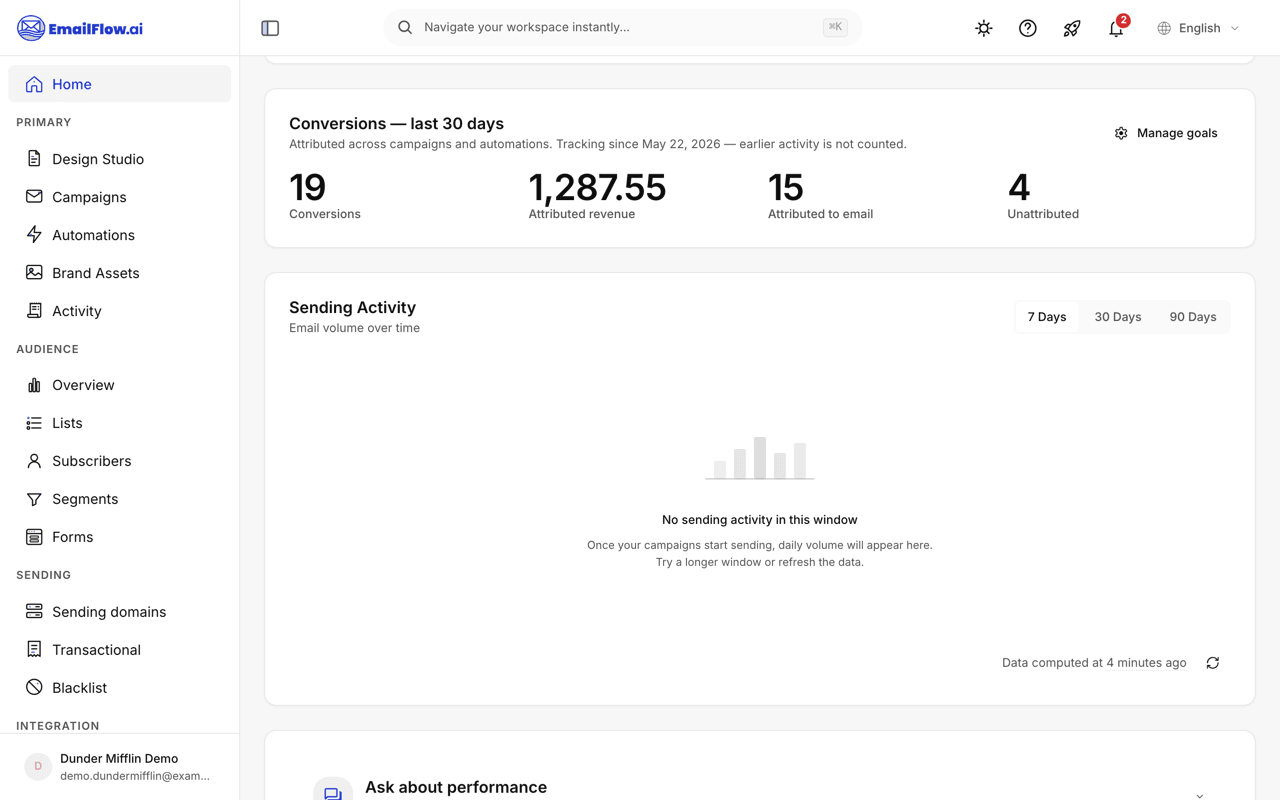This screenshot has width=1280, height=800.
Task: Click the Blacklist ban icon
Action: point(34,688)
